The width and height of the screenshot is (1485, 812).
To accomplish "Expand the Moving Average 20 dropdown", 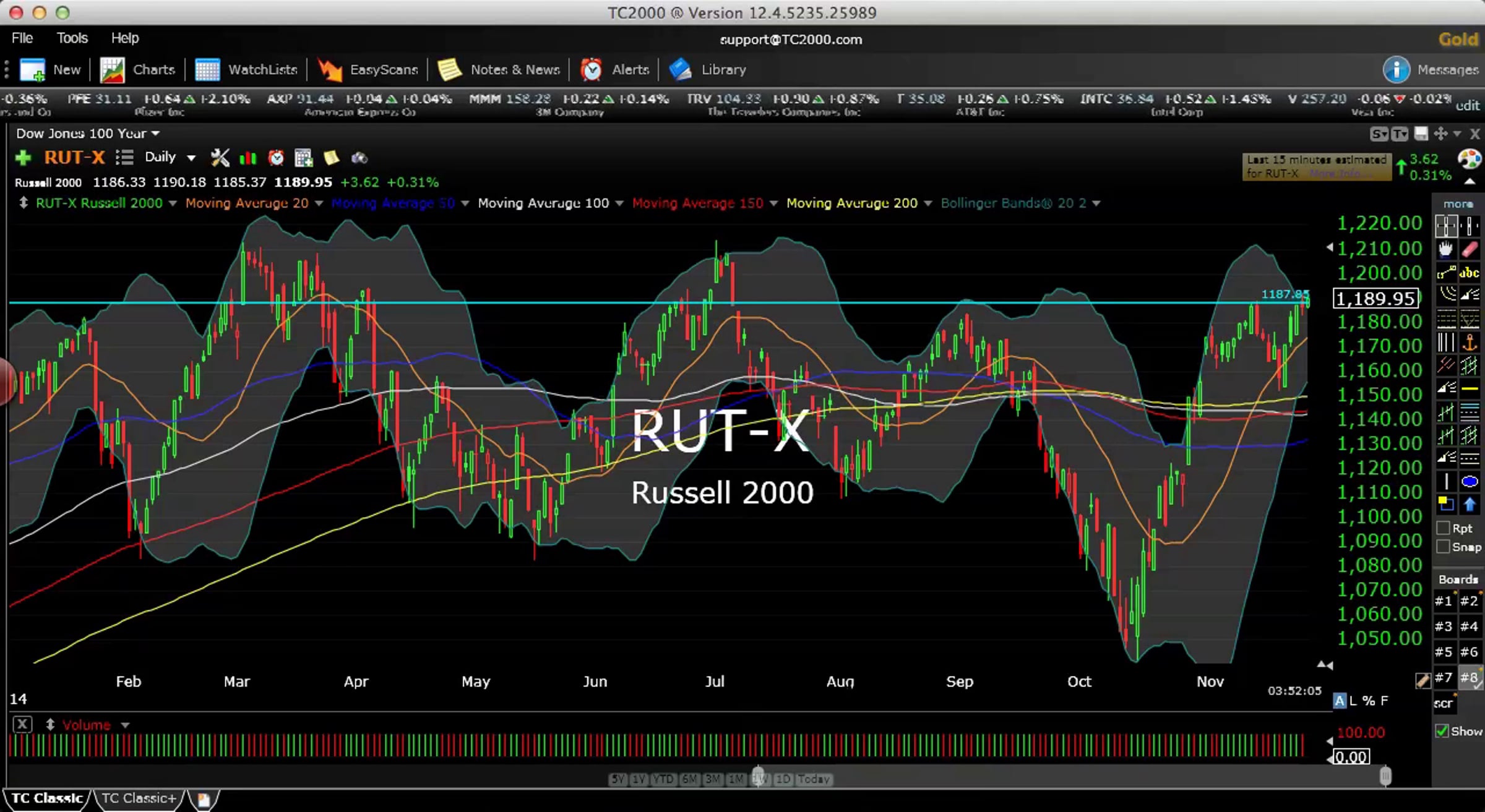I will click(x=319, y=203).
